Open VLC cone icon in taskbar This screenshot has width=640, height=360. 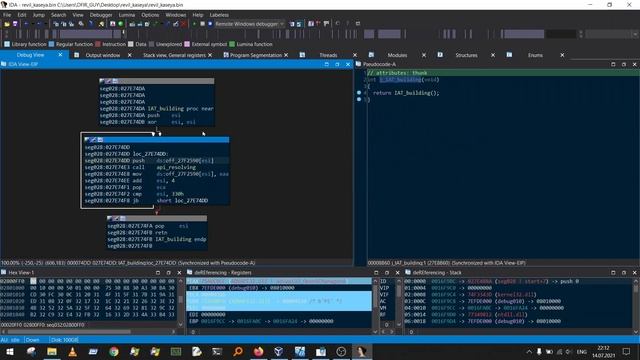pyautogui.click(x=72, y=351)
